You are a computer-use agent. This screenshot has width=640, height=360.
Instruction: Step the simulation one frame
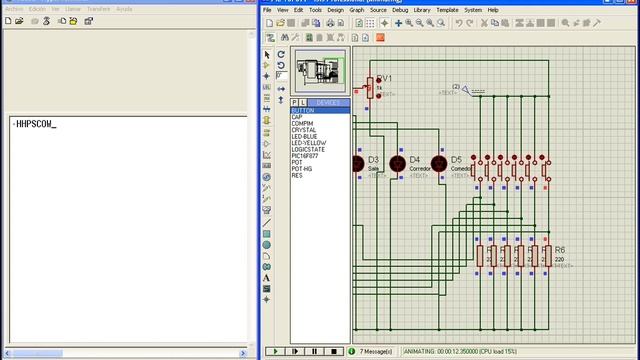point(295,351)
